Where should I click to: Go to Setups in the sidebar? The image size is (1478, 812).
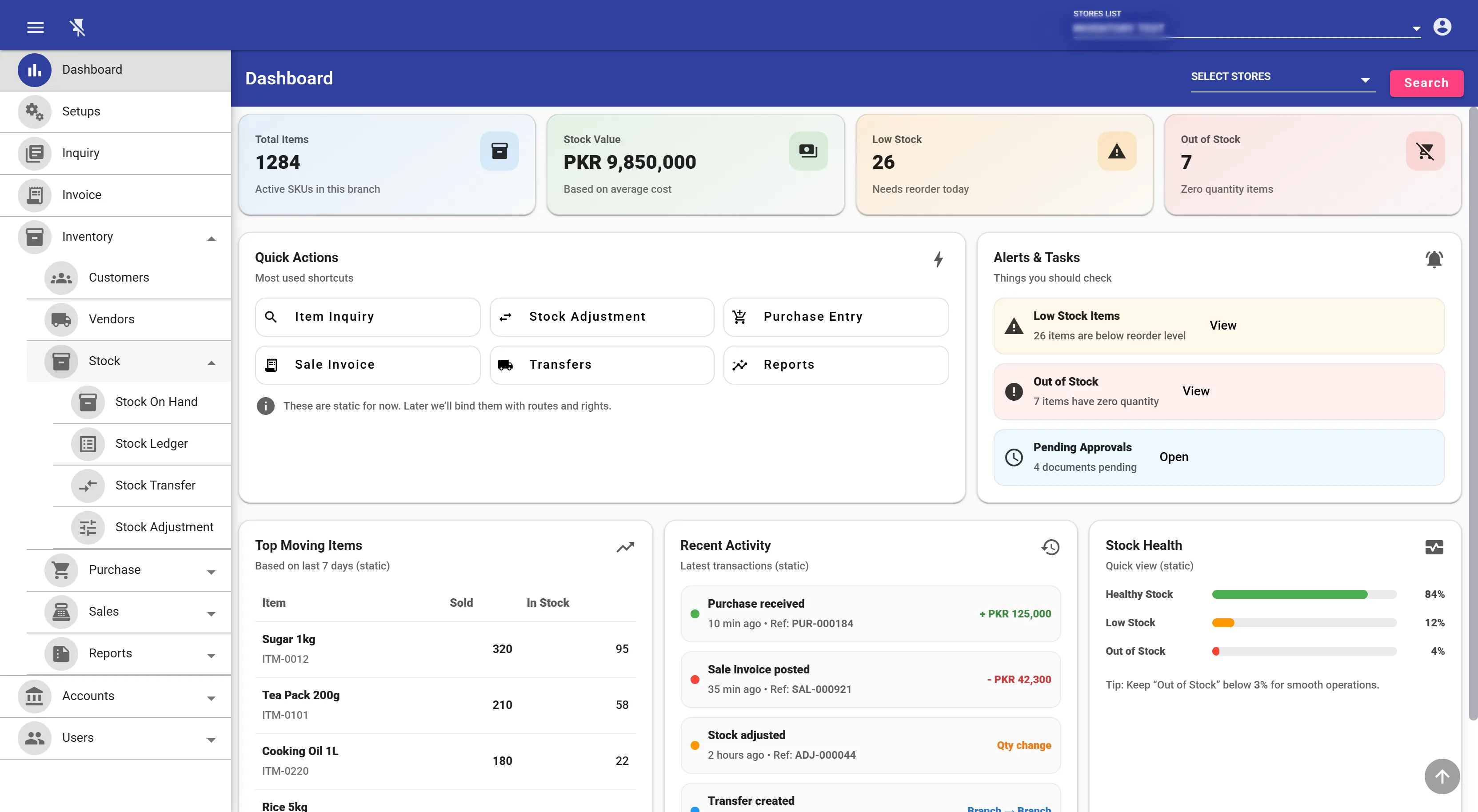pos(116,112)
